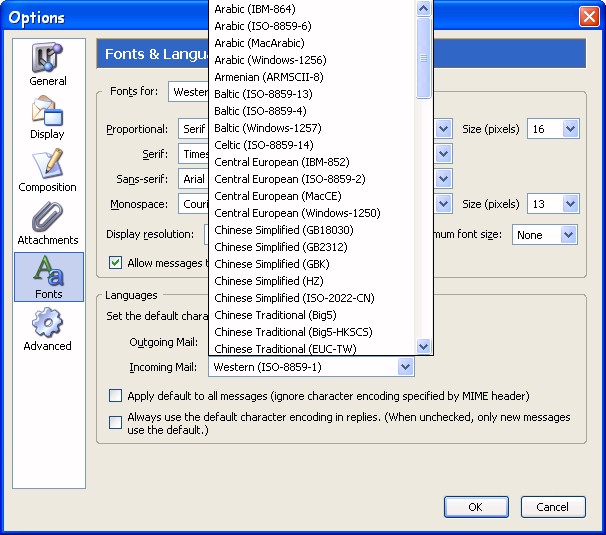Expand the Monospace font dropdown arrow
This screenshot has width=606, height=535.
(443, 204)
